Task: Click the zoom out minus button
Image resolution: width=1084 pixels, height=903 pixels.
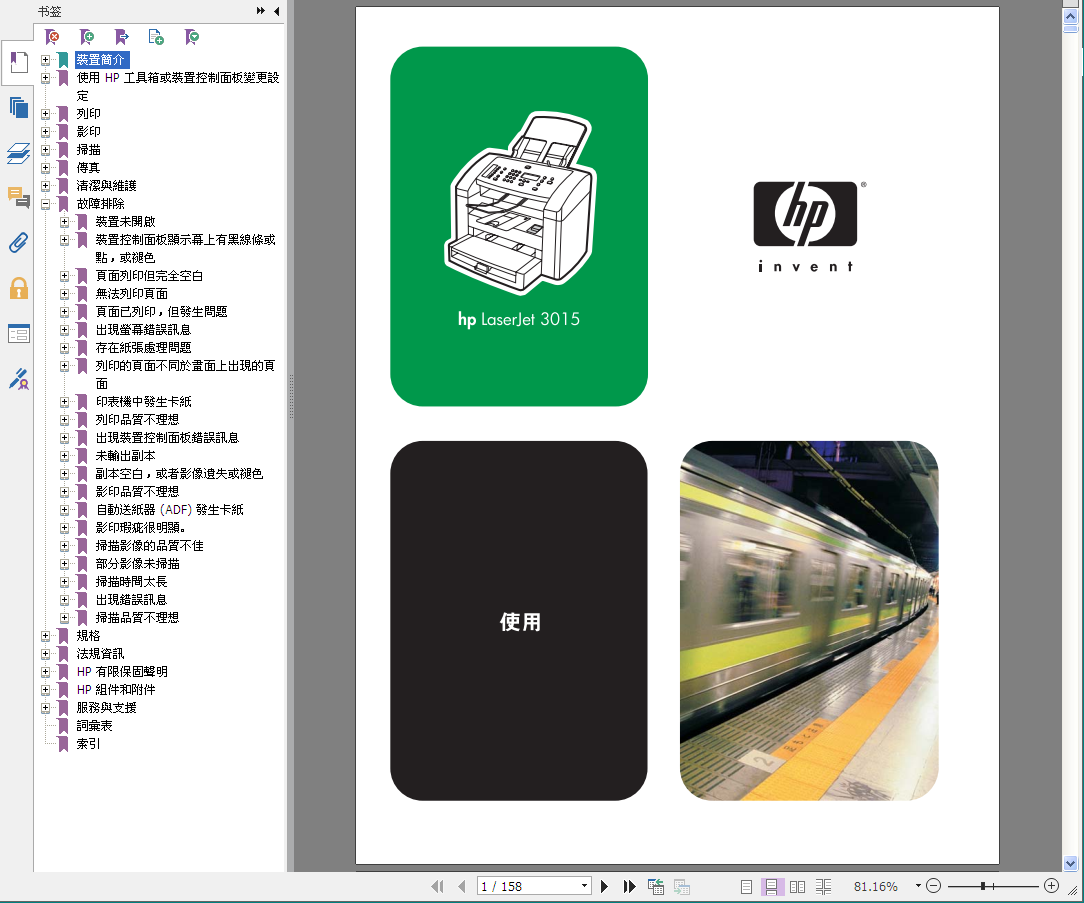Action: click(x=933, y=886)
